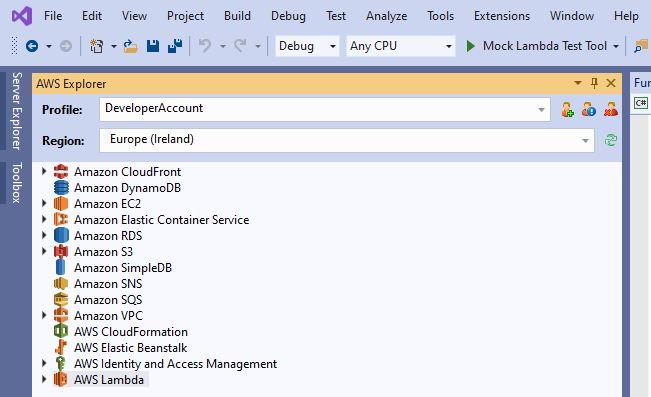Expand the AWS Lambda node
Image resolution: width=651 pixels, height=397 pixels.
(x=44, y=379)
